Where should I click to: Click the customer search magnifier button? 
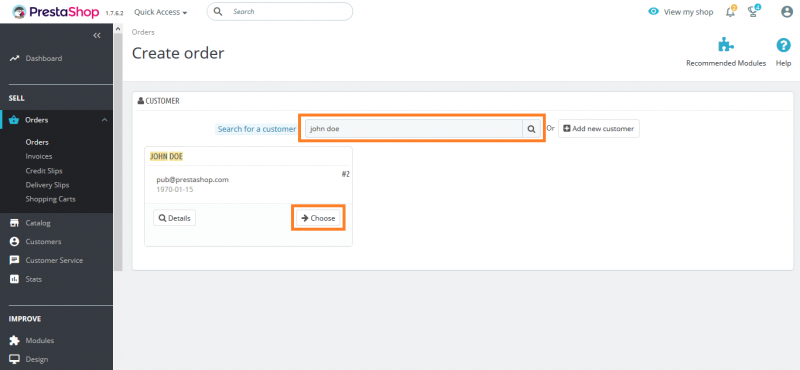point(531,129)
